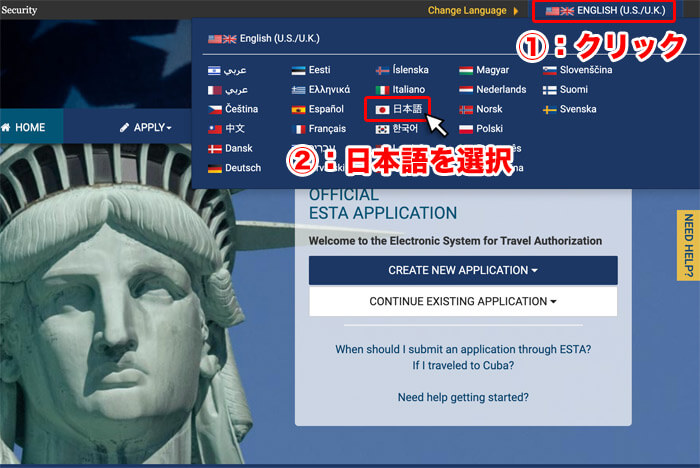Click the Dutch flag icon beside Nederlands
The width and height of the screenshot is (700, 468).
tap(466, 90)
